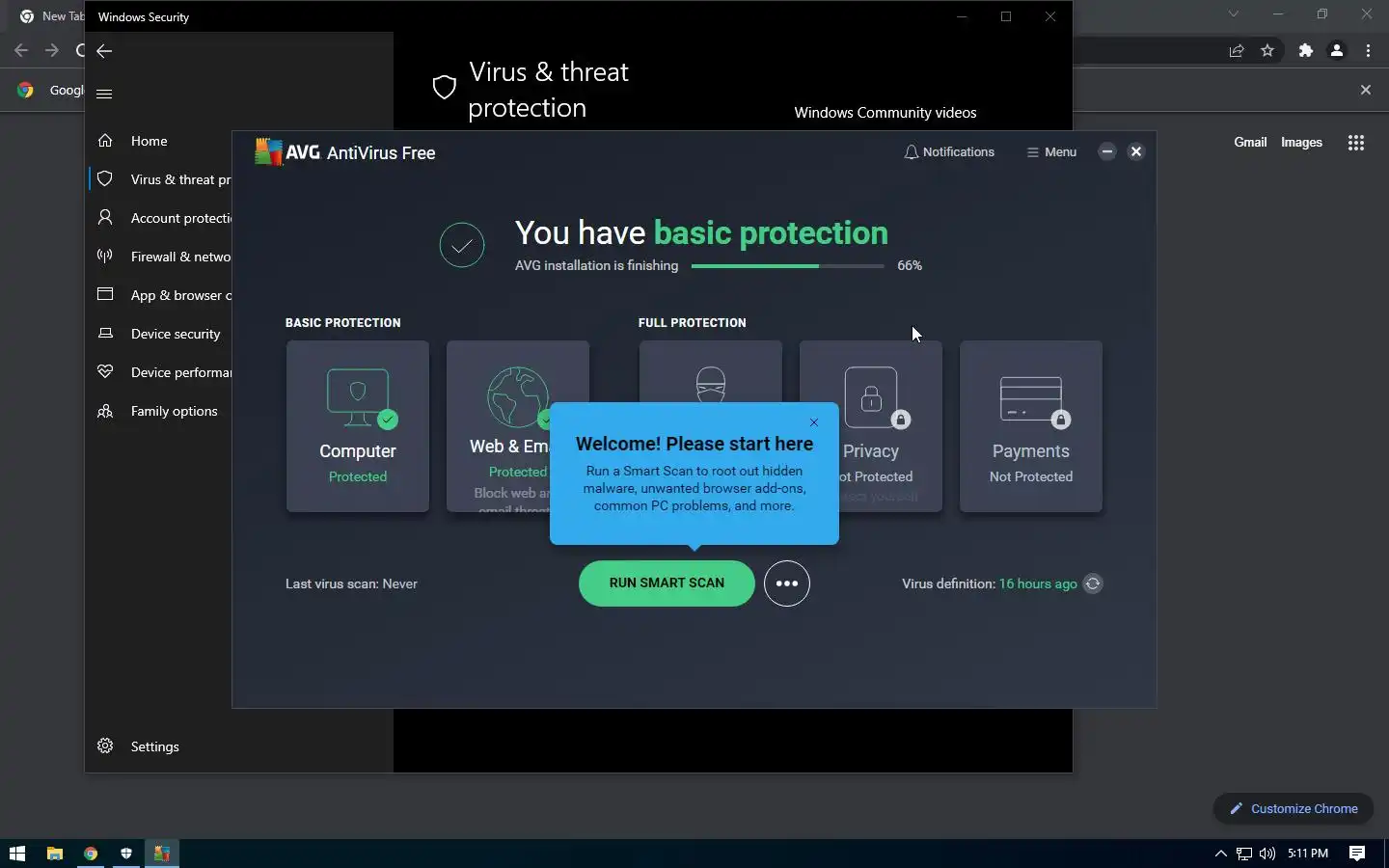Open Device performance & health item
Image resolution: width=1389 pixels, height=868 pixels.
[159, 372]
